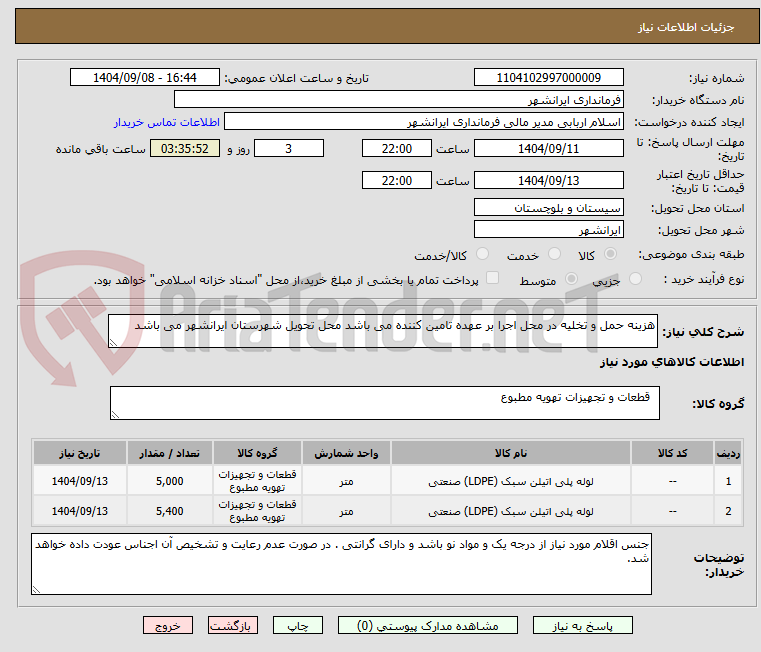Image resolution: width=761 pixels, height=652 pixels.
Task: Click the resize handle of گروه کالا box
Action: click(x=115, y=415)
